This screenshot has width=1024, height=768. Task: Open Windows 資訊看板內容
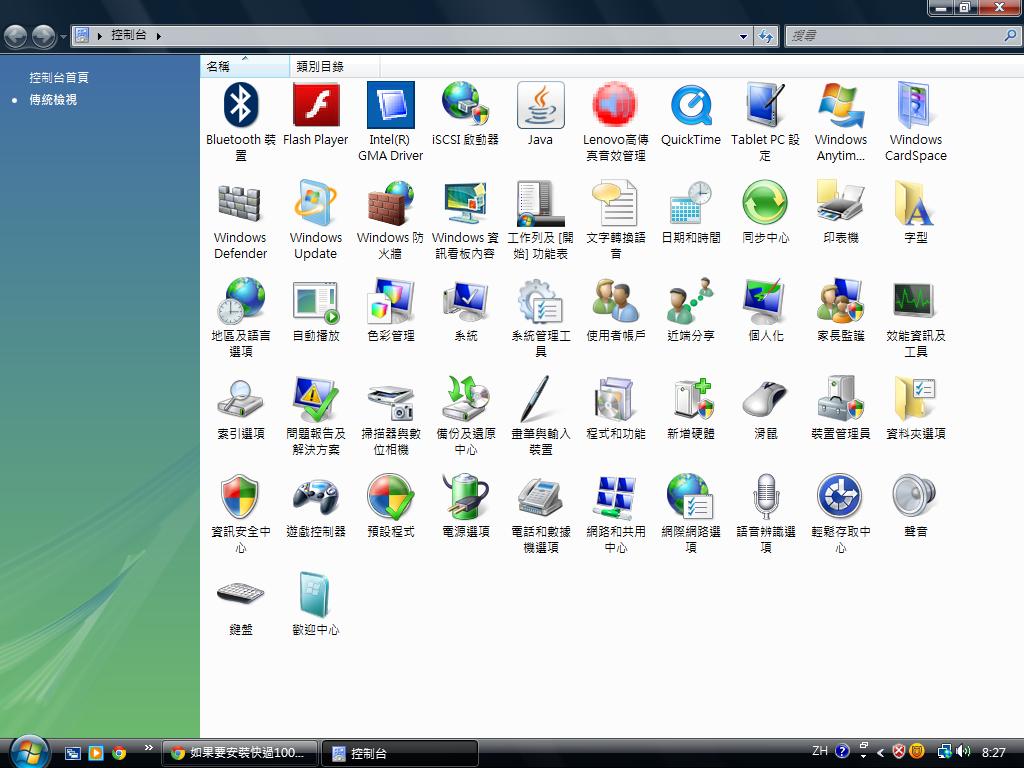[466, 220]
